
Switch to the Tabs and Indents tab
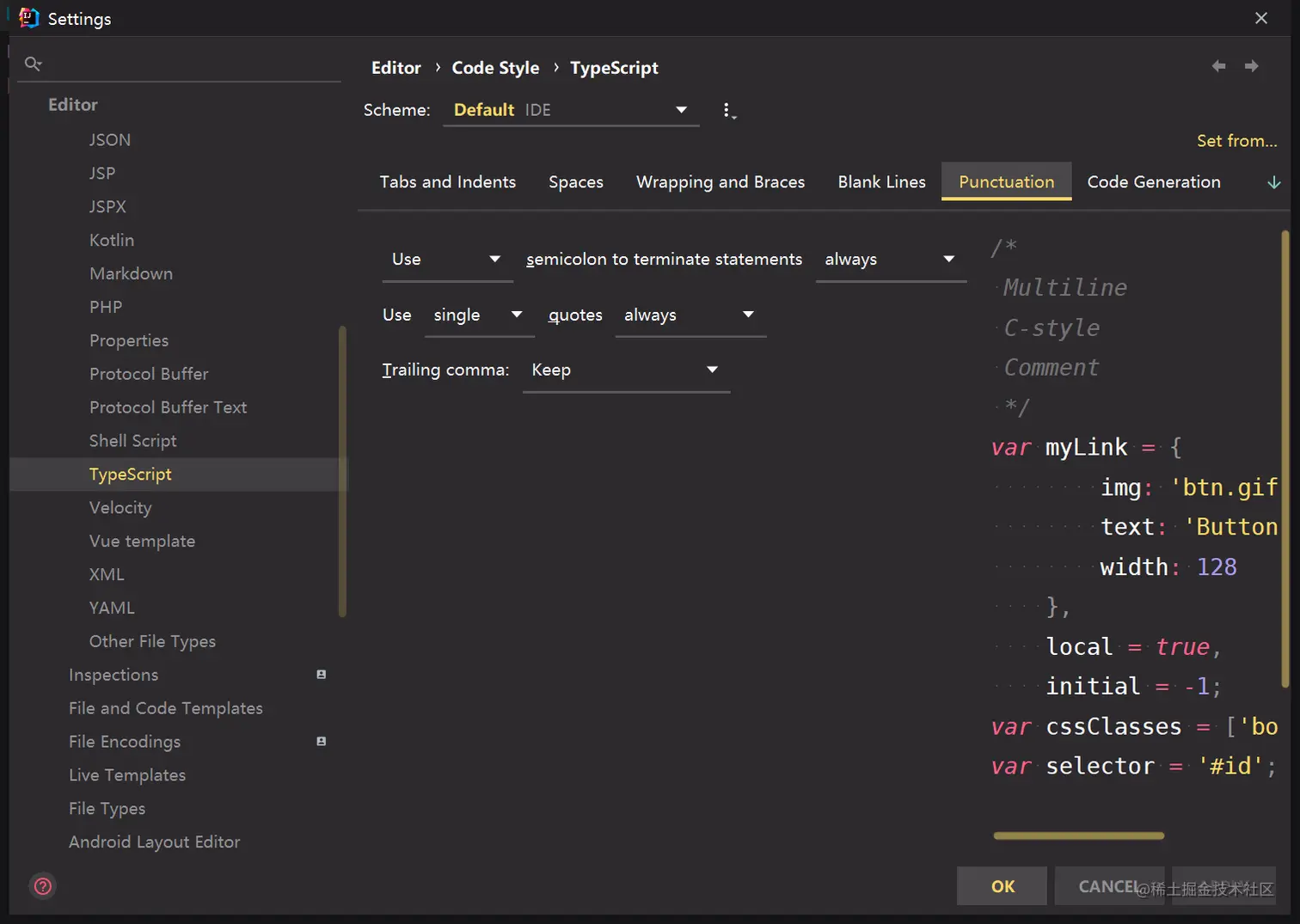pos(448,182)
